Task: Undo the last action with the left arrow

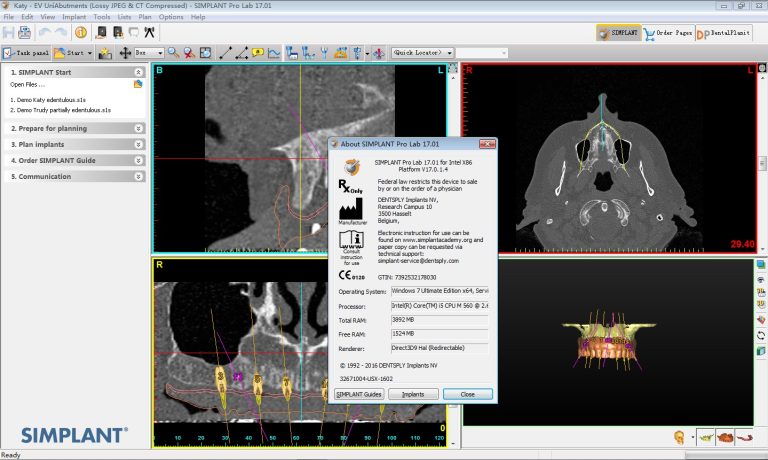Action: click(x=45, y=33)
